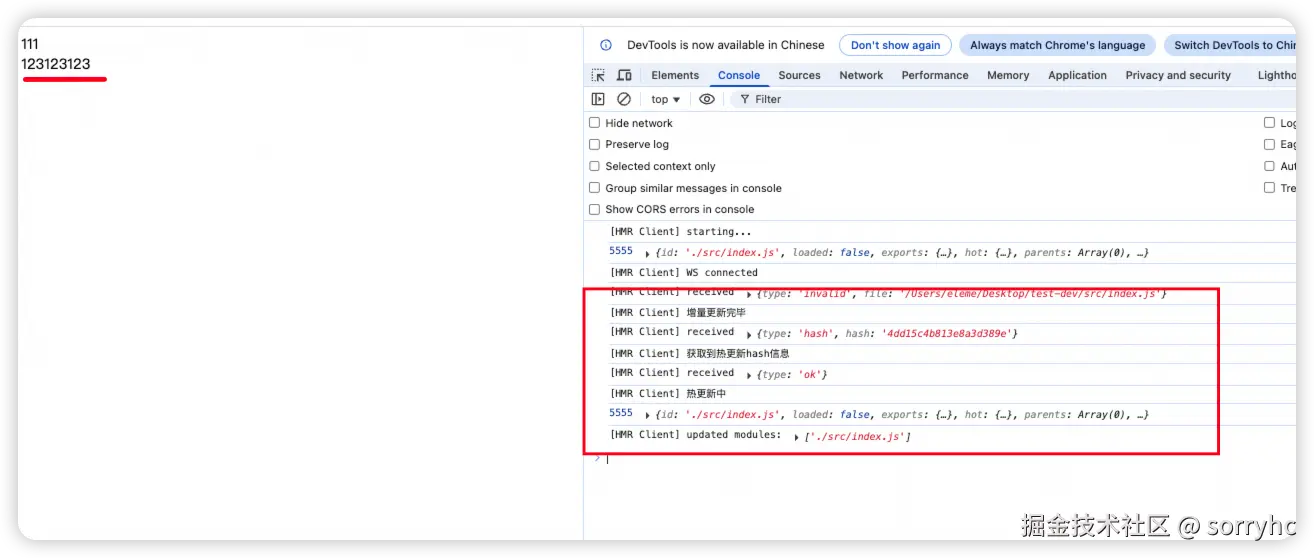Switch to the Performance tab

(x=935, y=75)
